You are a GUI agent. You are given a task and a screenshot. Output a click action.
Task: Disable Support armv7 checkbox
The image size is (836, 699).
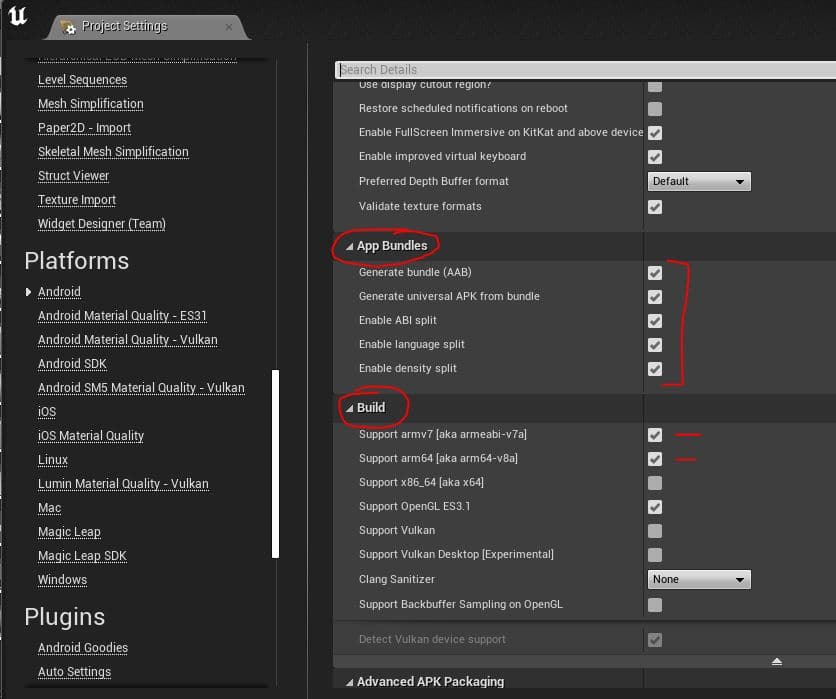655,435
